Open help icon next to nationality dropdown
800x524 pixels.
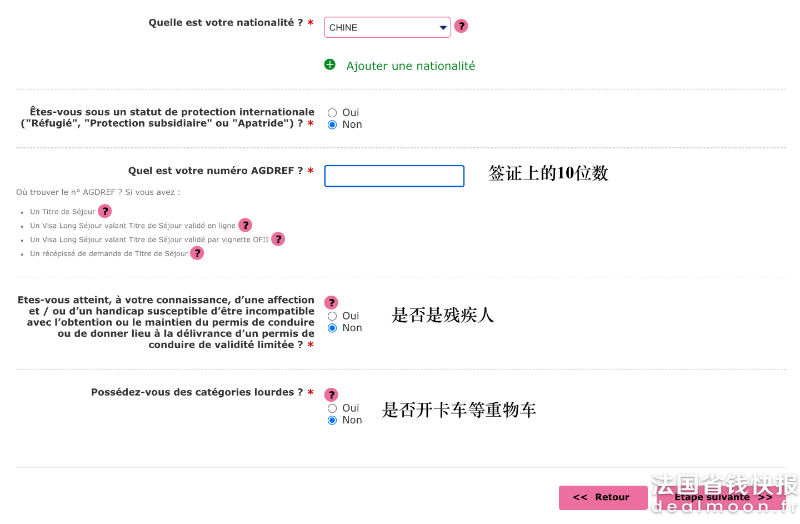(461, 26)
